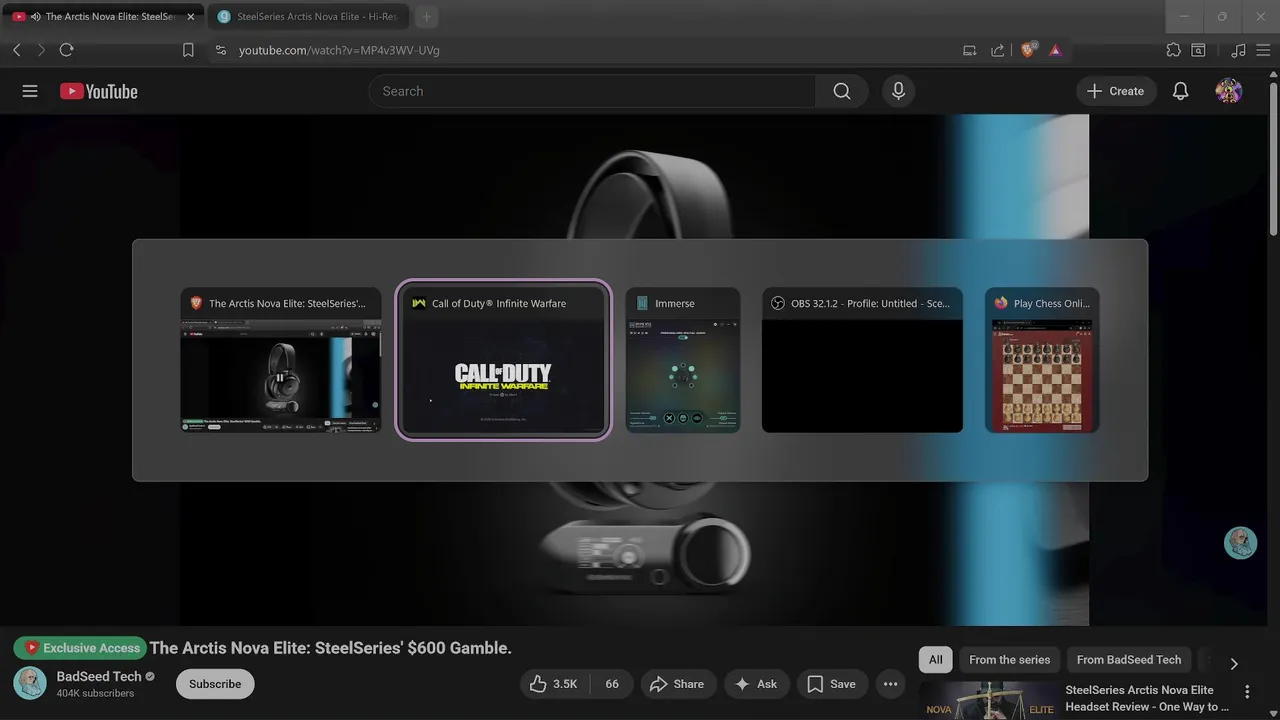
Task: Open the Brave Shields lion icon
Action: click(x=1028, y=50)
